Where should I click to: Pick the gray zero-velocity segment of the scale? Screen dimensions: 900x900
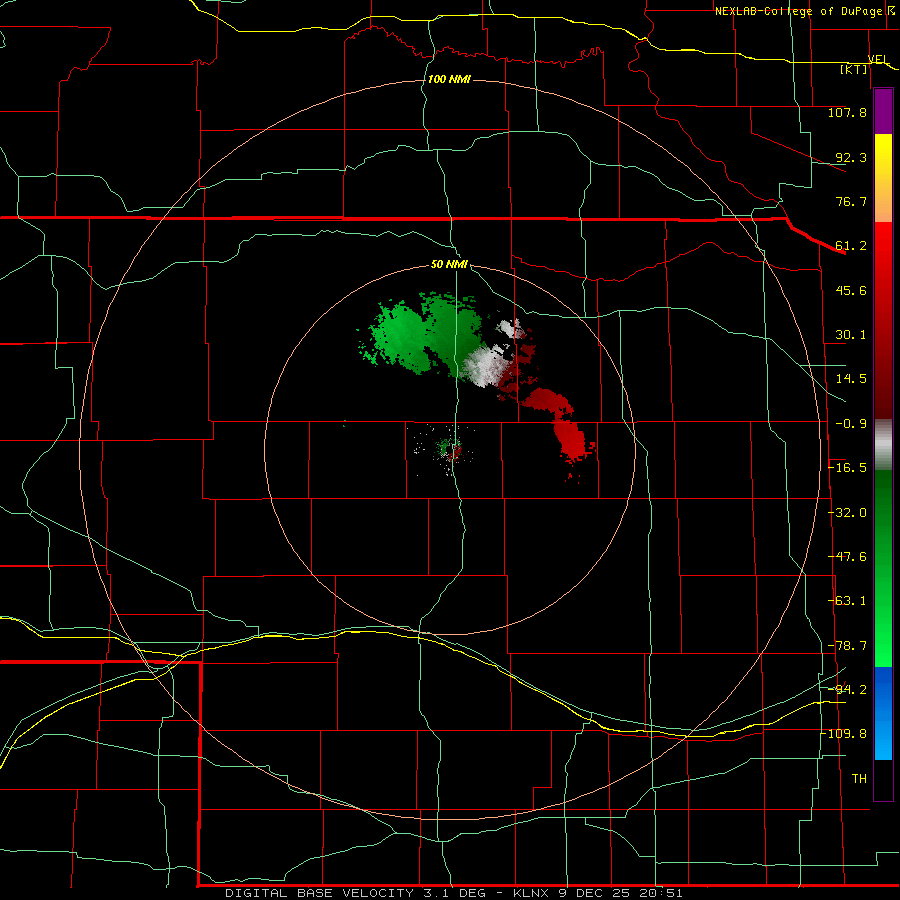click(x=883, y=445)
